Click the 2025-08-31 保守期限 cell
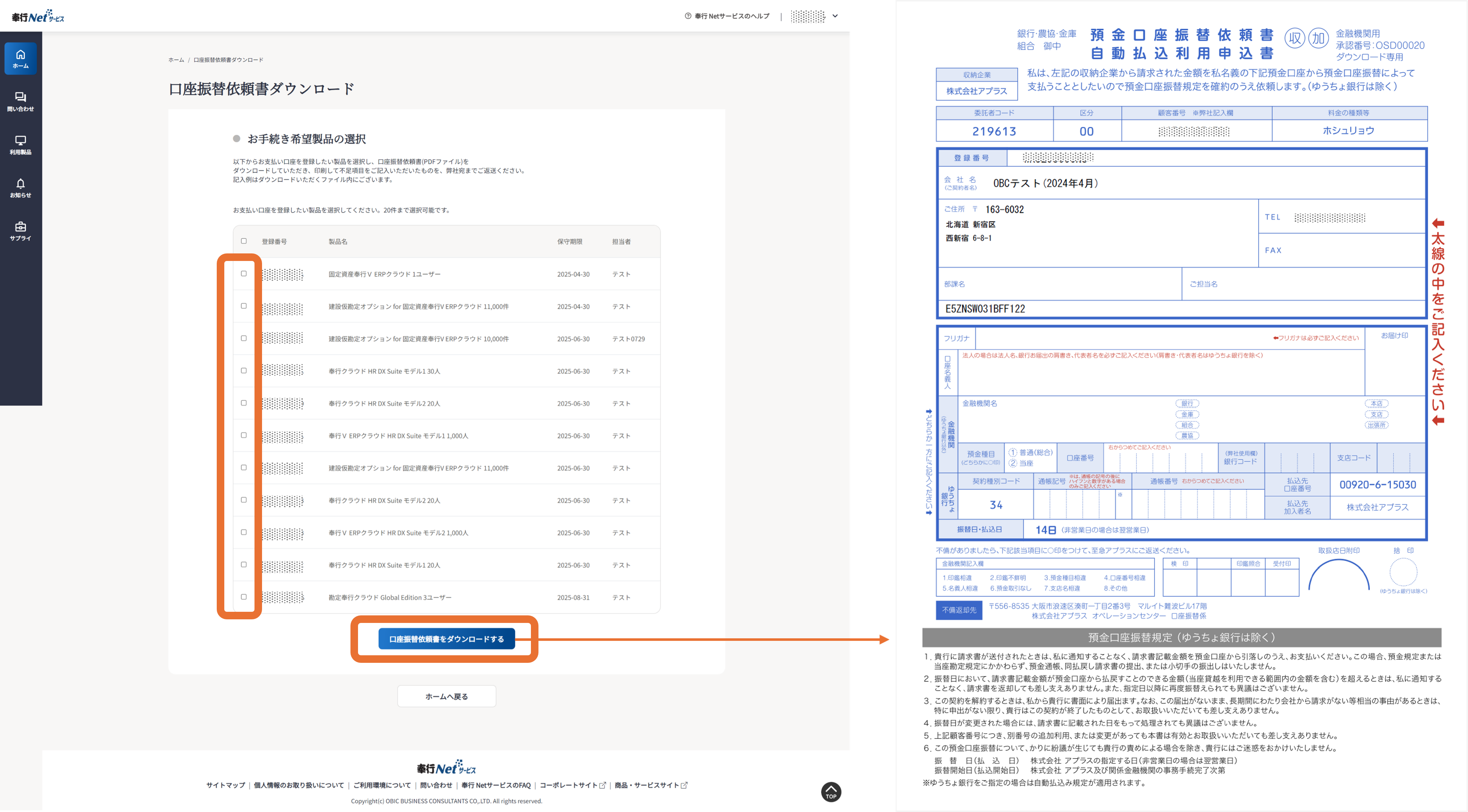 [x=573, y=597]
